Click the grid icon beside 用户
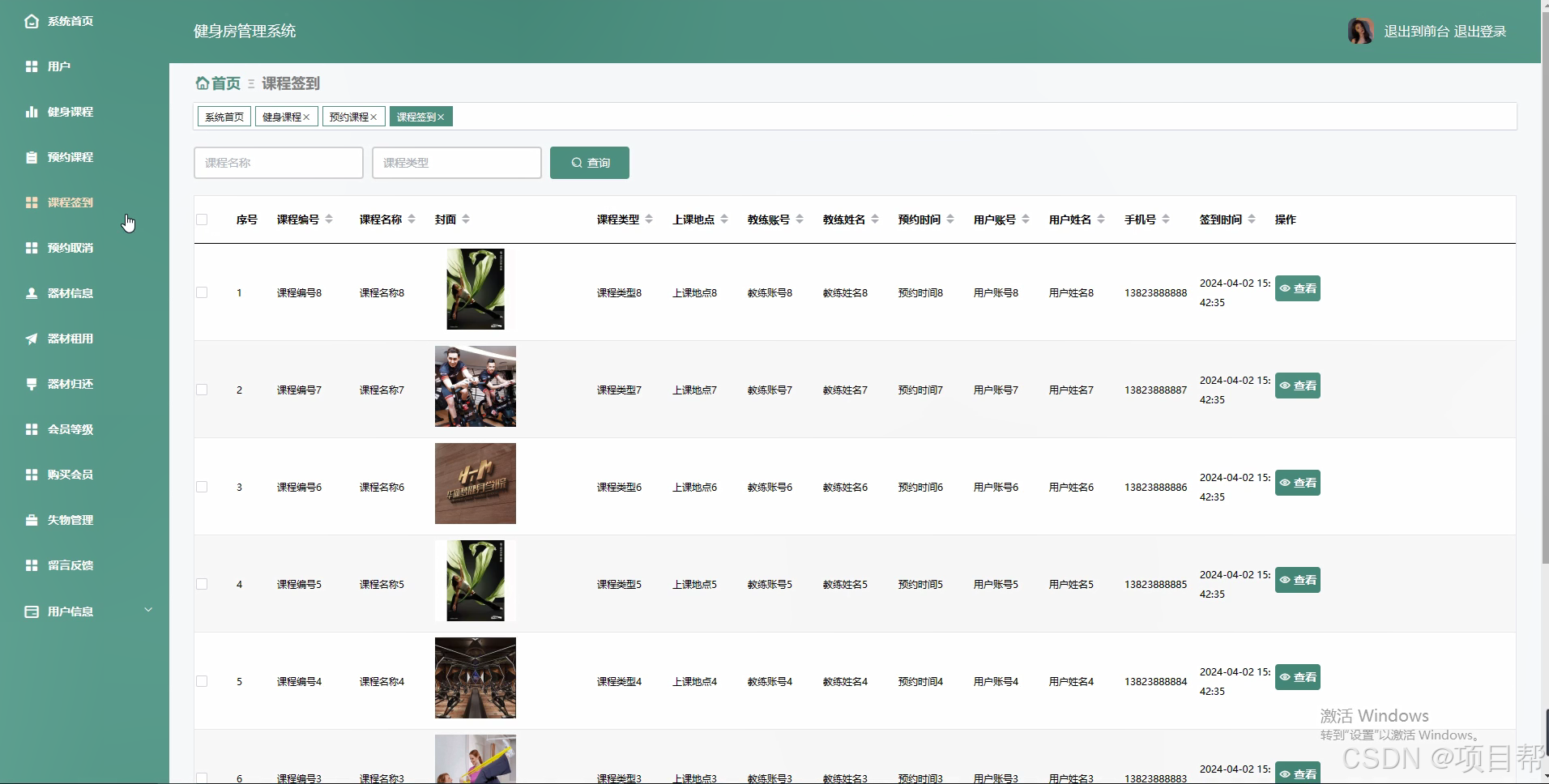 pos(32,66)
